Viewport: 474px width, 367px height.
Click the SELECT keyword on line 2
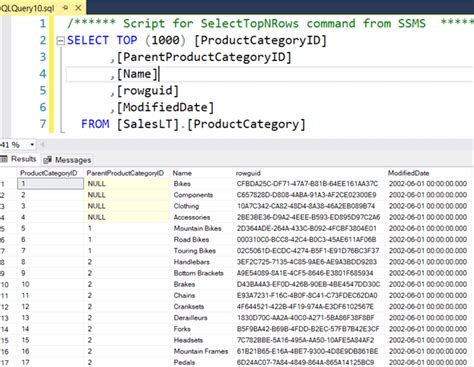[88, 40]
